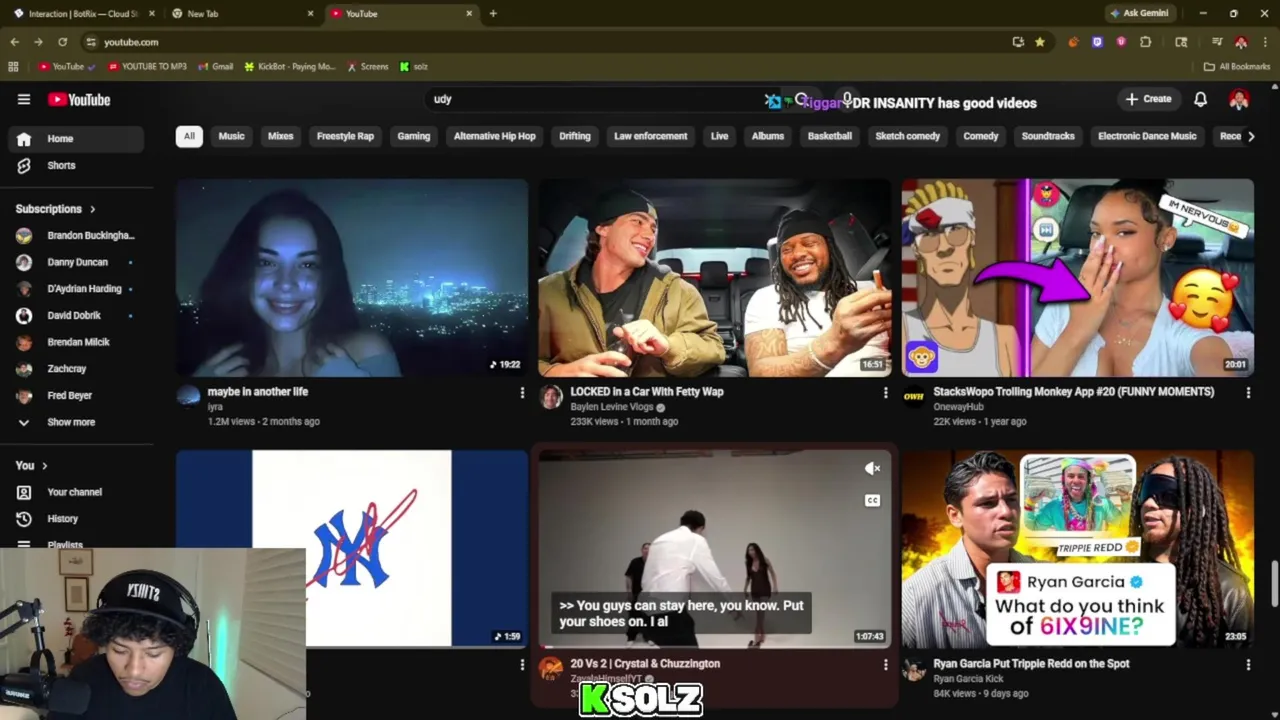The height and width of the screenshot is (720, 1280).
Task: Open Danny Duncan subscription
Action: click(x=77, y=262)
